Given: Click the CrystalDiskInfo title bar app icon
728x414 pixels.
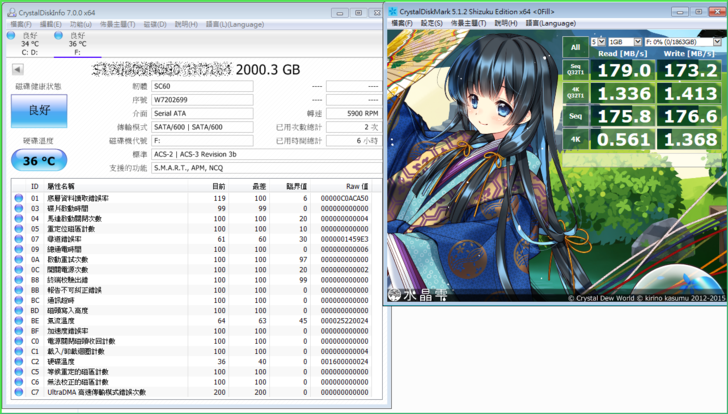Looking at the screenshot, I should 8,11.
